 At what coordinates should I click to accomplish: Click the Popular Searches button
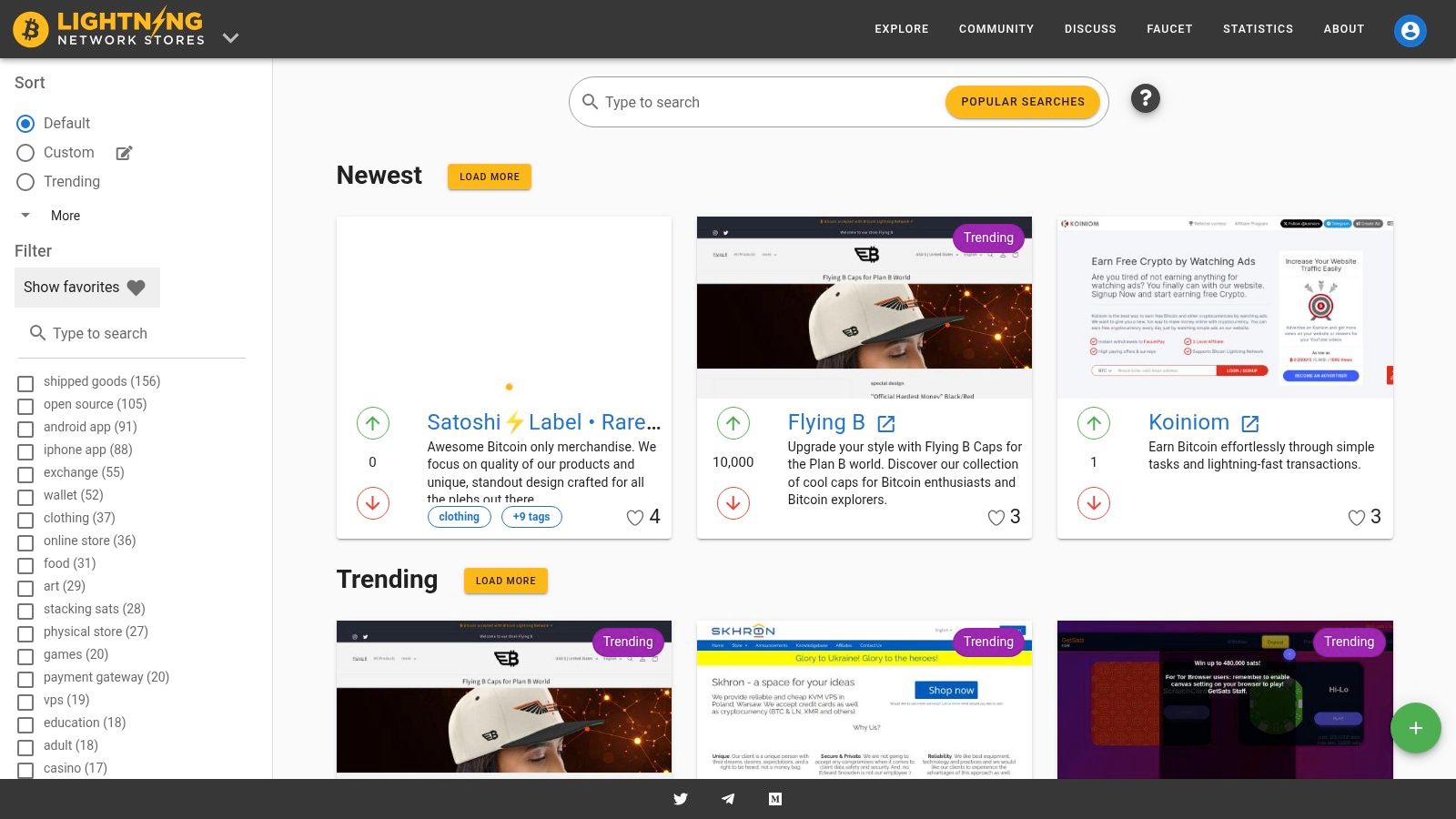coord(1023,102)
